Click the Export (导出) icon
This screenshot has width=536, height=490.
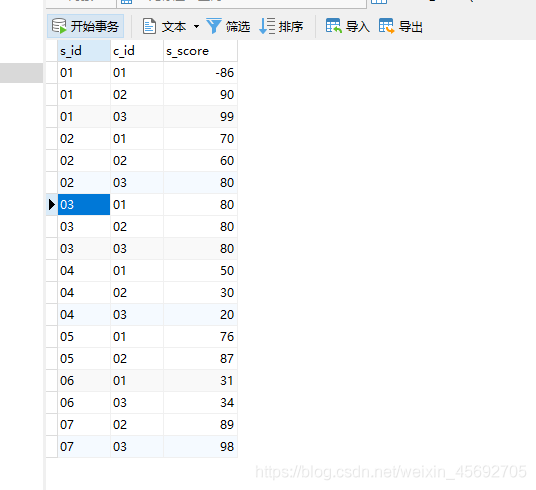click(x=387, y=26)
